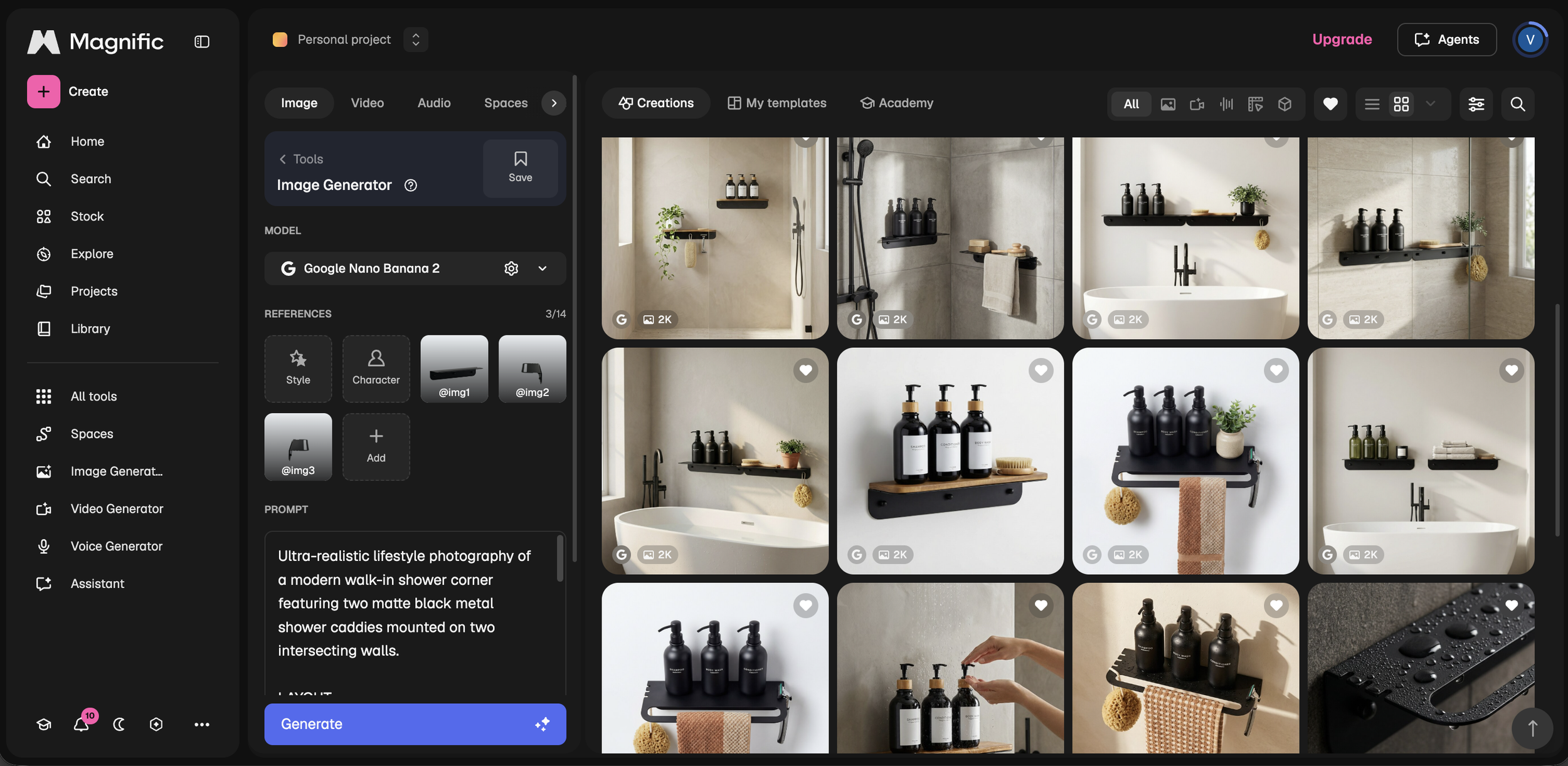The image size is (1568, 766).
Task: Open Projects in the left sidebar
Action: click(77, 291)
